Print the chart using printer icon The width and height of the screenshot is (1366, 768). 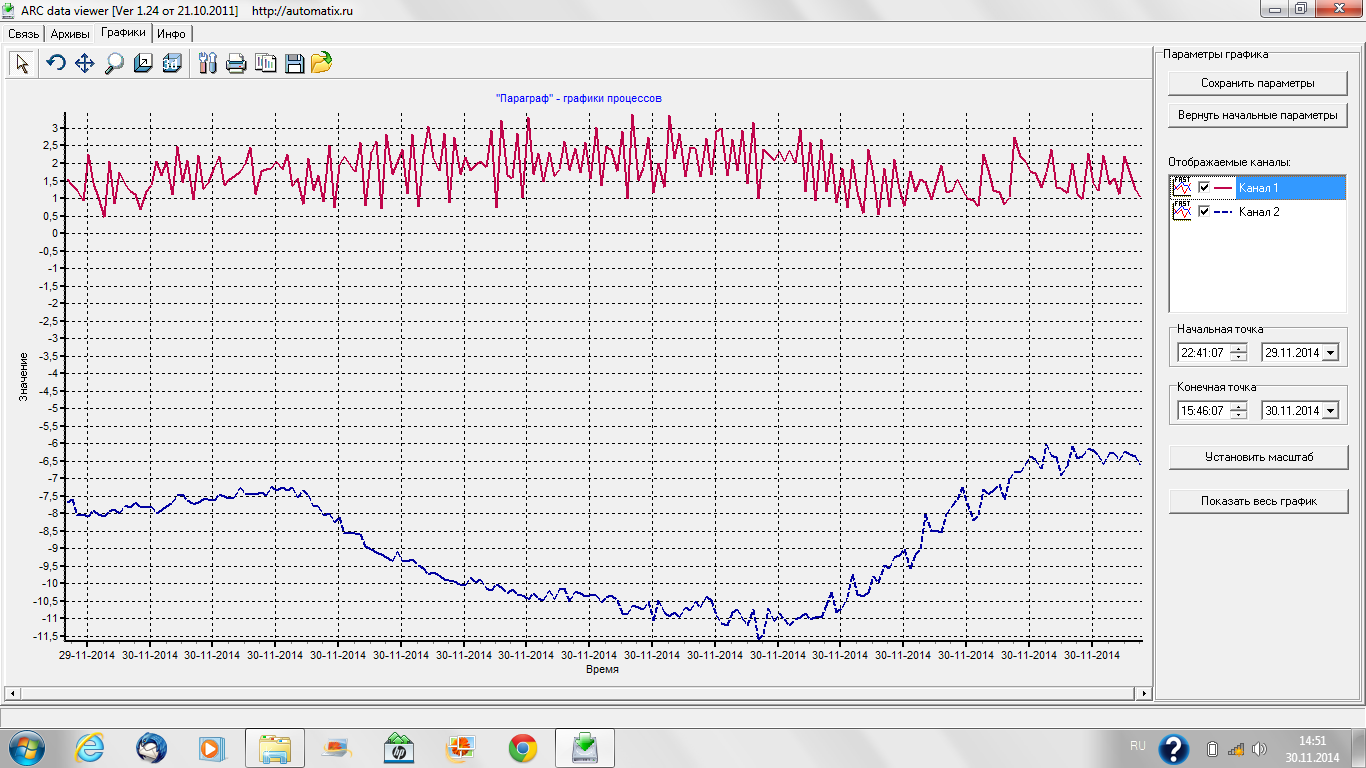pyautogui.click(x=236, y=63)
